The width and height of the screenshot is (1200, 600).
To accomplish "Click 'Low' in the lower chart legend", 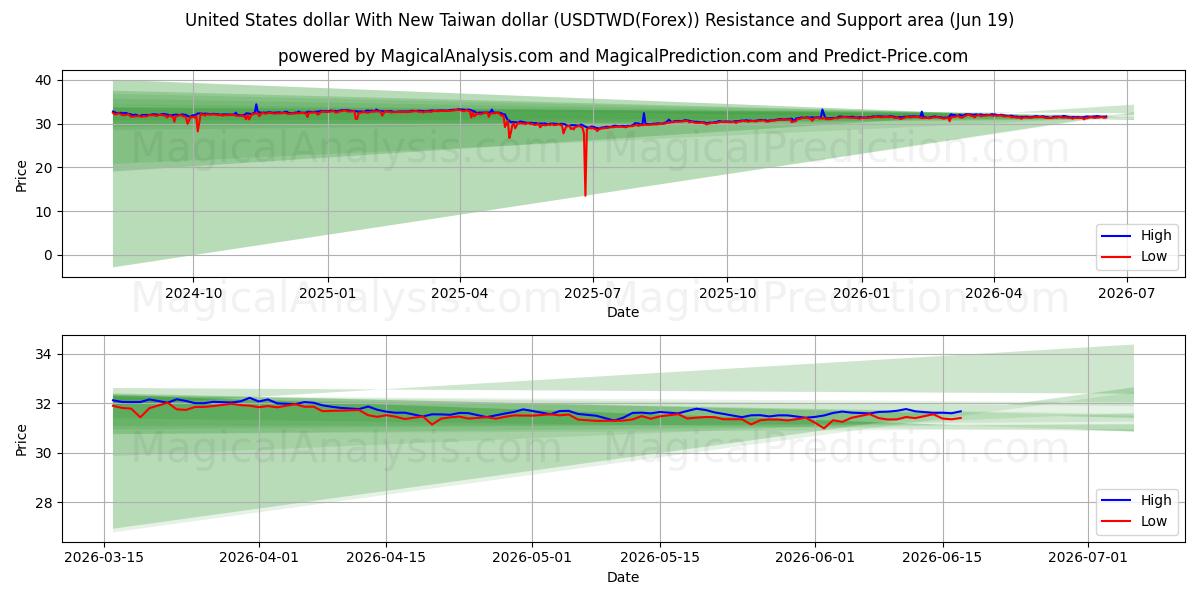I will coord(1154,521).
